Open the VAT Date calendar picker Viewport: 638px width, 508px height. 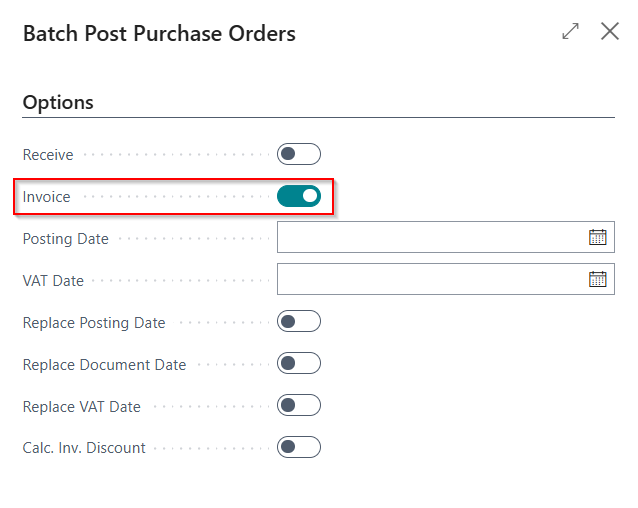597,279
